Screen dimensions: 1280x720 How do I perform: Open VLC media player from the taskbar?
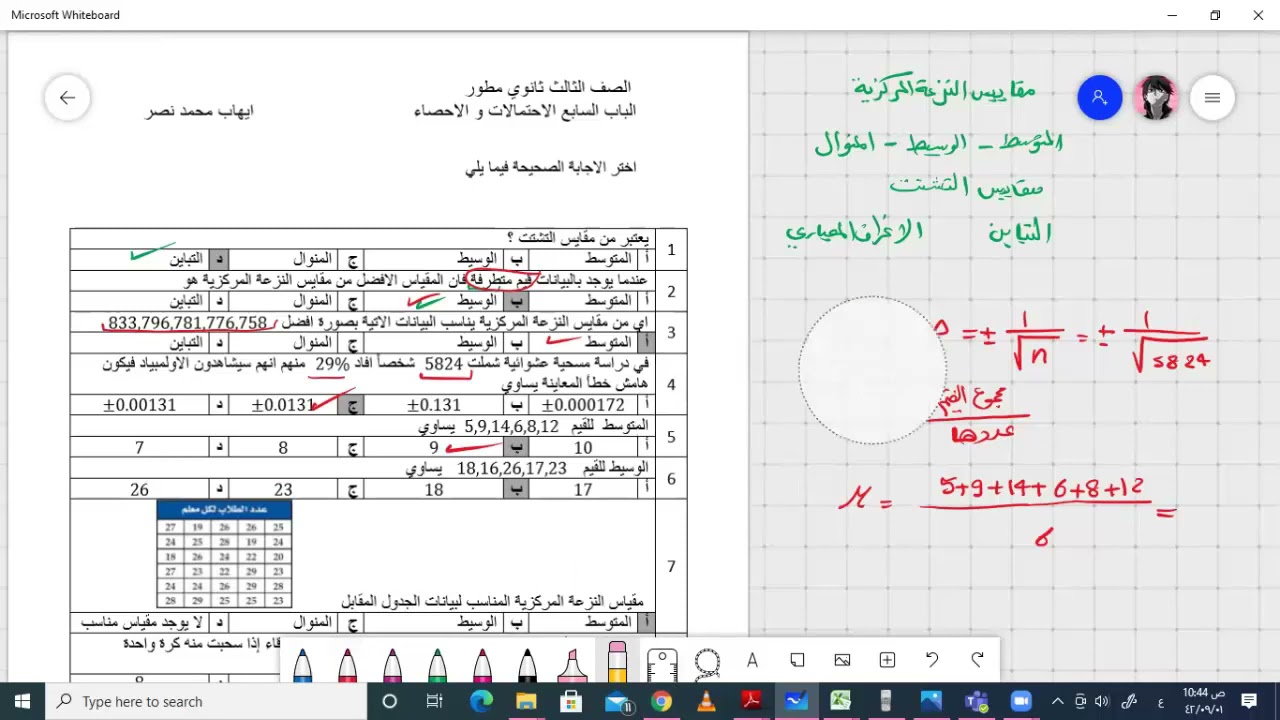706,701
